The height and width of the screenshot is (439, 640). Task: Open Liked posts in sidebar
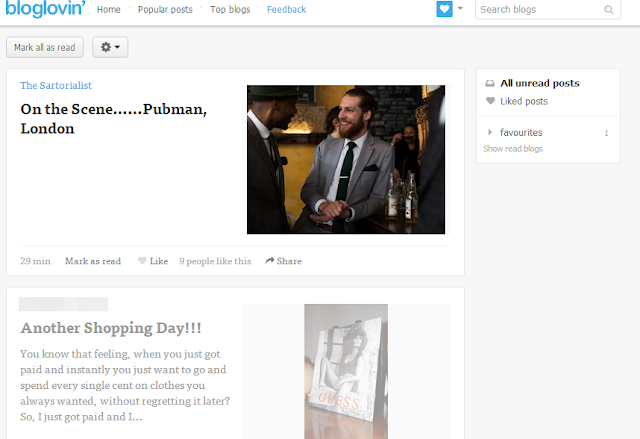(x=524, y=101)
